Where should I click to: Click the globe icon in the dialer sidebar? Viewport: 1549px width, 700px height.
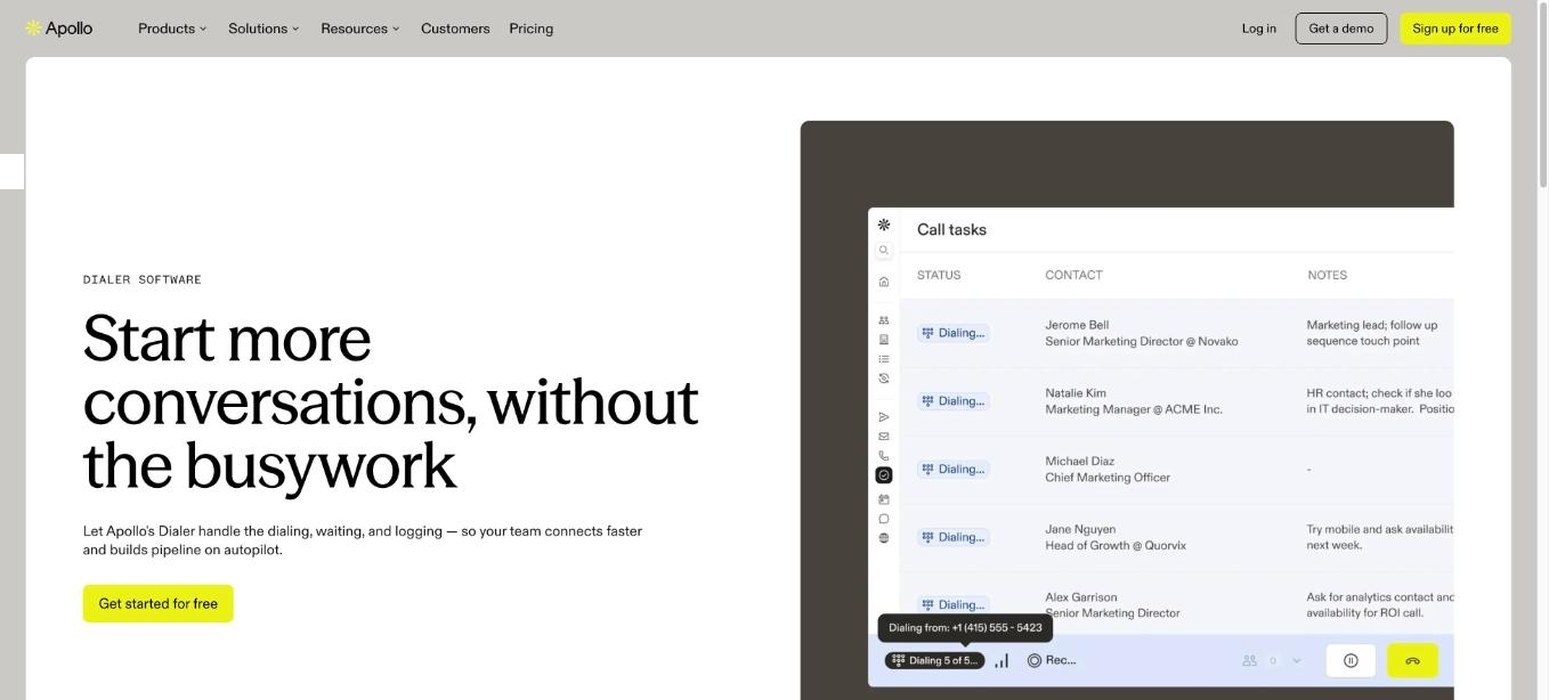tap(884, 538)
